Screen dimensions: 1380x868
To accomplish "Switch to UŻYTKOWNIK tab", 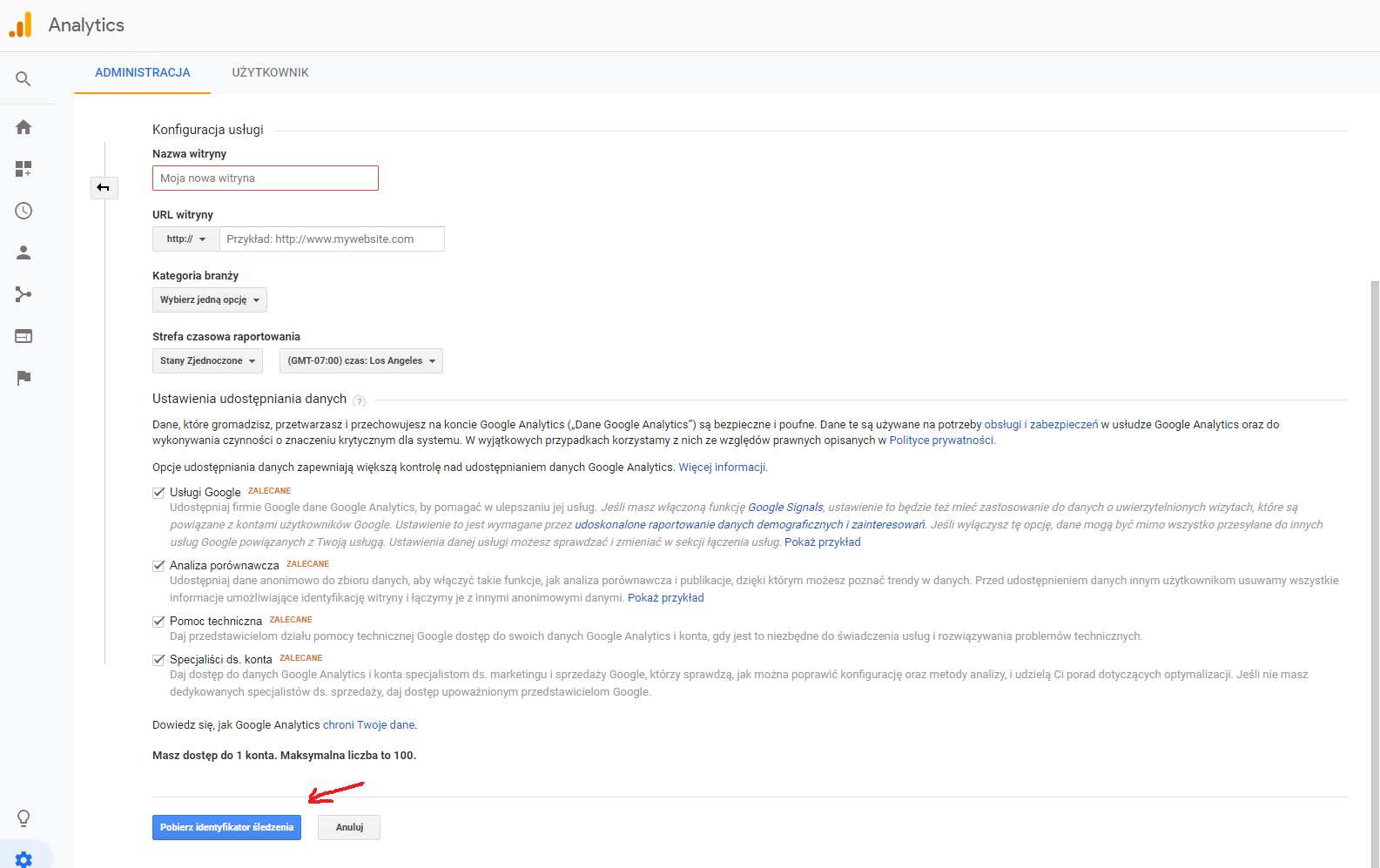I will coord(270,73).
